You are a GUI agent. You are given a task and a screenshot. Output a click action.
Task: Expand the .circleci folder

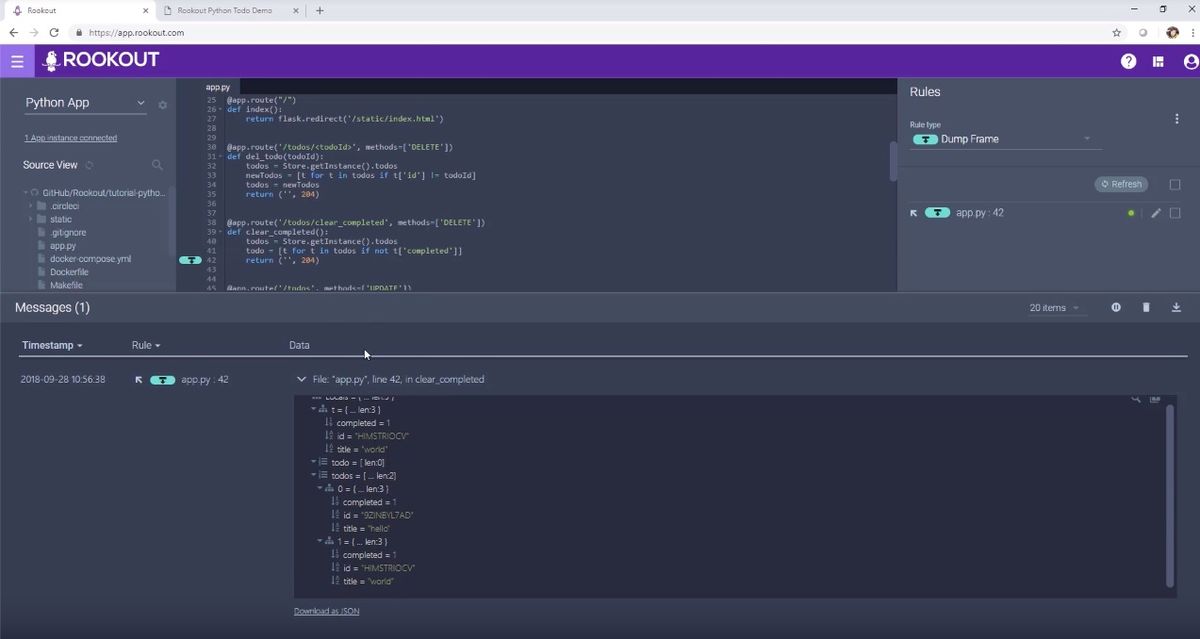pyautogui.click(x=31, y=205)
